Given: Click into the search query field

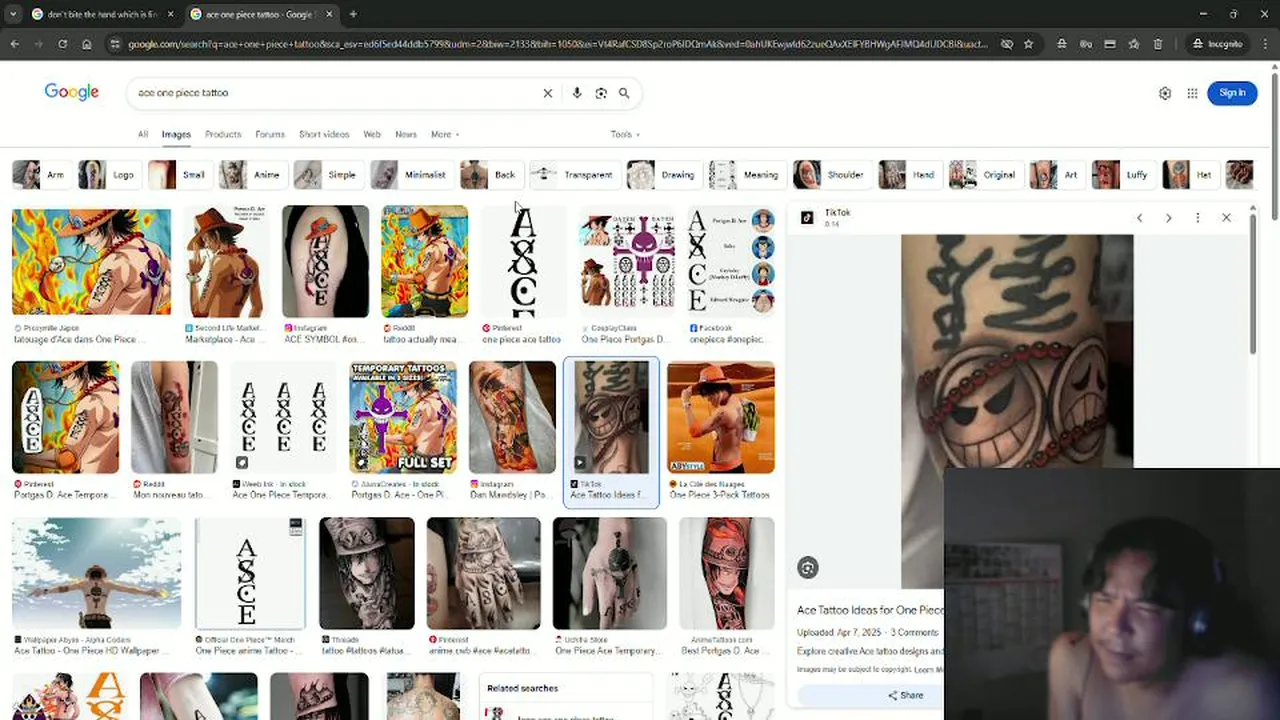Looking at the screenshot, I should [335, 93].
